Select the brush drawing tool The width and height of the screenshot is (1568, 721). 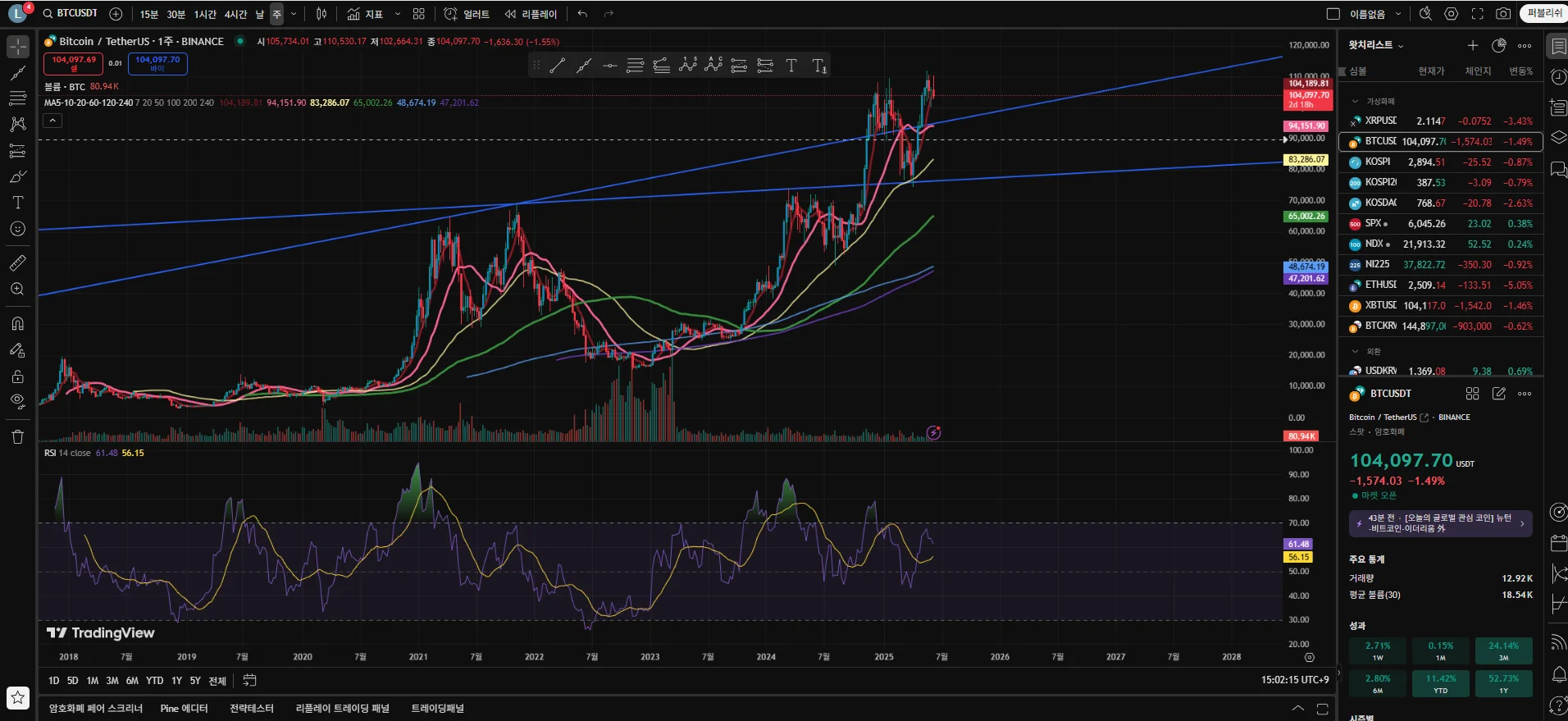17,177
